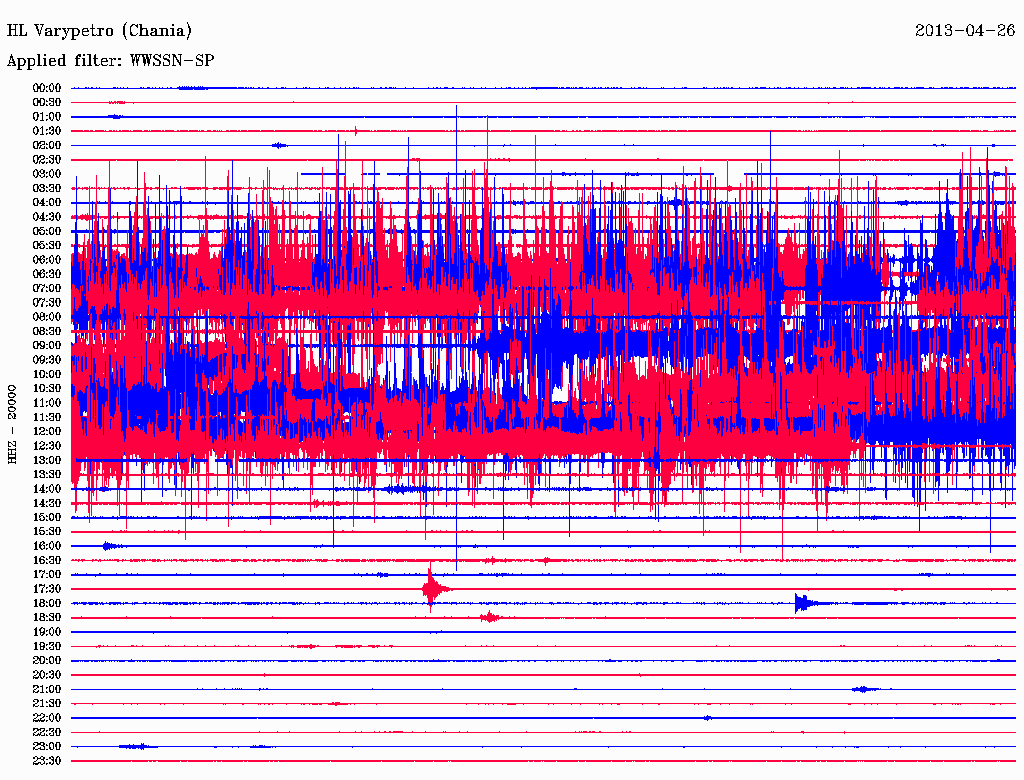Click the 06:00 time label
Viewport: 1024px width, 780px height.
[x=46, y=260]
